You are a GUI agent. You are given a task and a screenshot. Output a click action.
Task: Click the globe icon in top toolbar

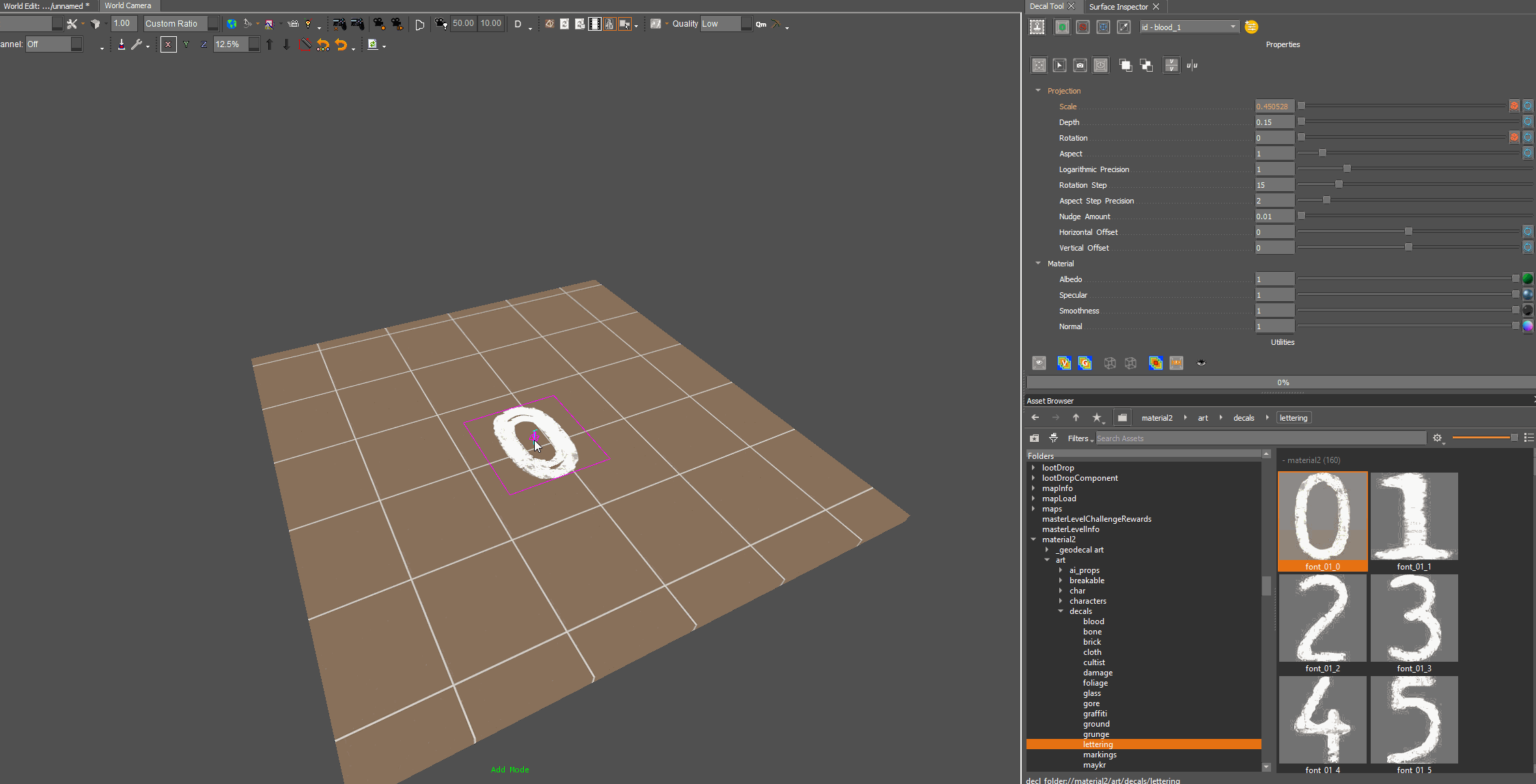pos(232,24)
